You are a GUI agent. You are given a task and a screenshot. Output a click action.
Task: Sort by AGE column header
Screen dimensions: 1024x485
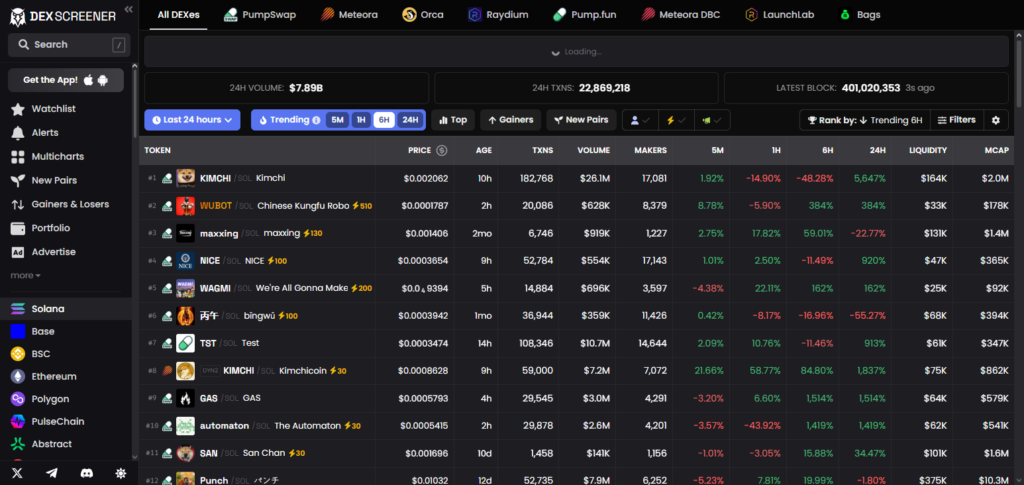pyautogui.click(x=483, y=150)
